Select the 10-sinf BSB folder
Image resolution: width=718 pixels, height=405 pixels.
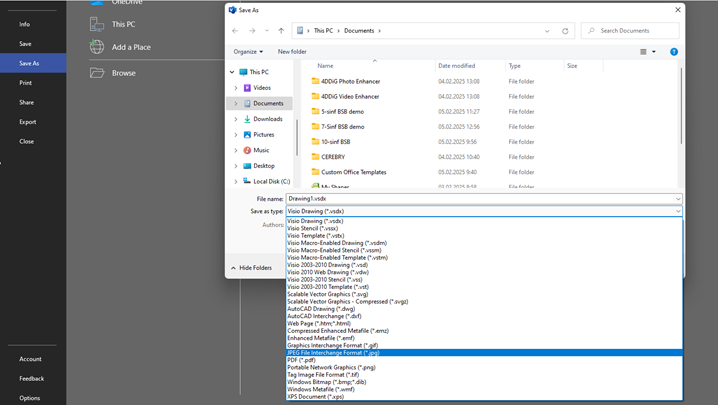point(335,142)
